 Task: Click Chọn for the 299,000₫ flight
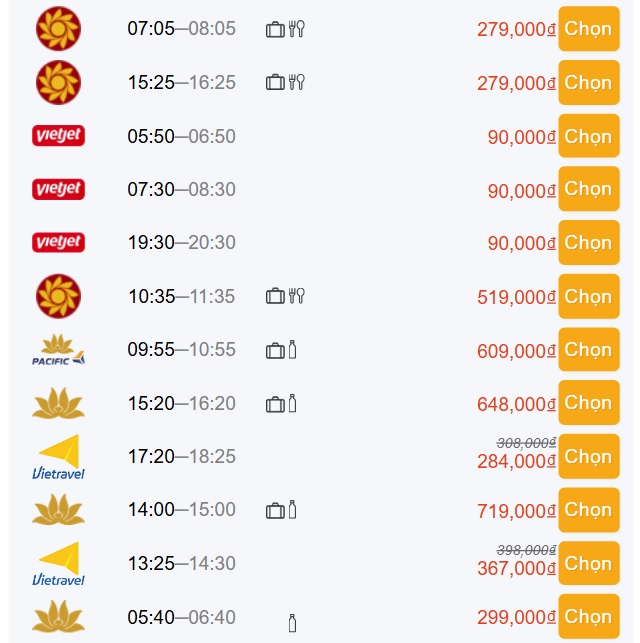click(x=587, y=617)
